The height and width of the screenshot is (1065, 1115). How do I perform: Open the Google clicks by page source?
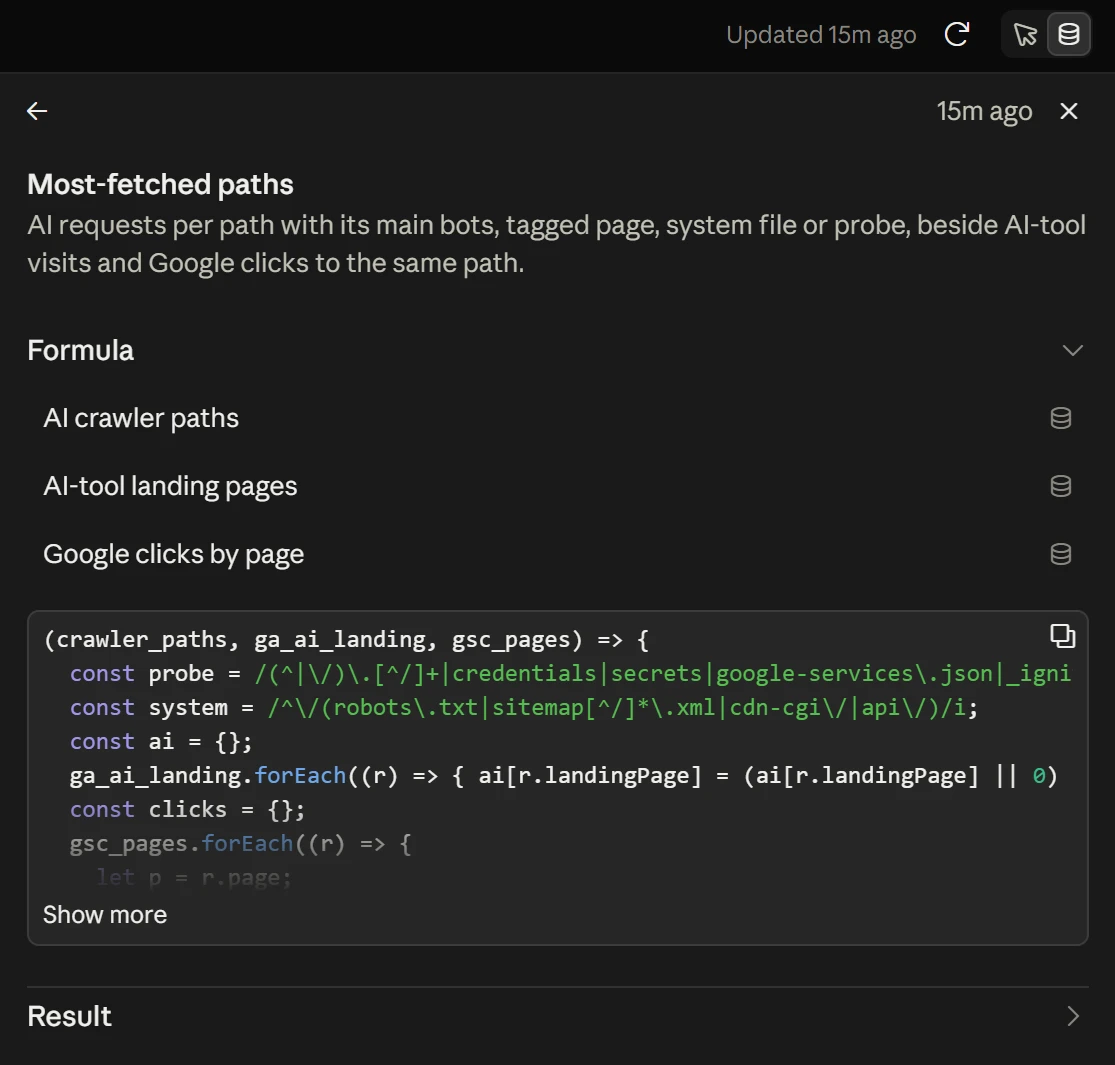[x=558, y=554]
